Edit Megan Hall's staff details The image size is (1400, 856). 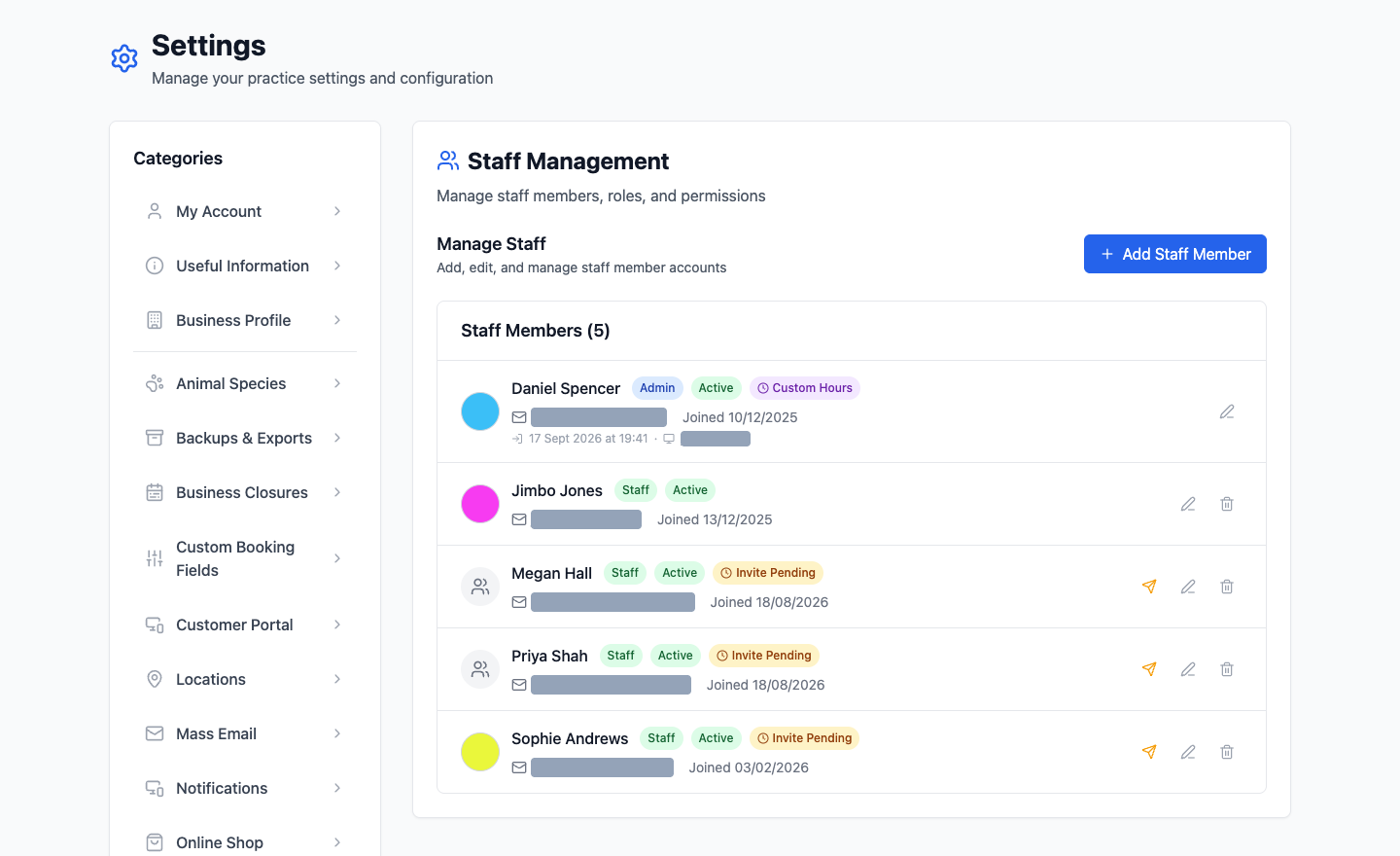coord(1188,587)
